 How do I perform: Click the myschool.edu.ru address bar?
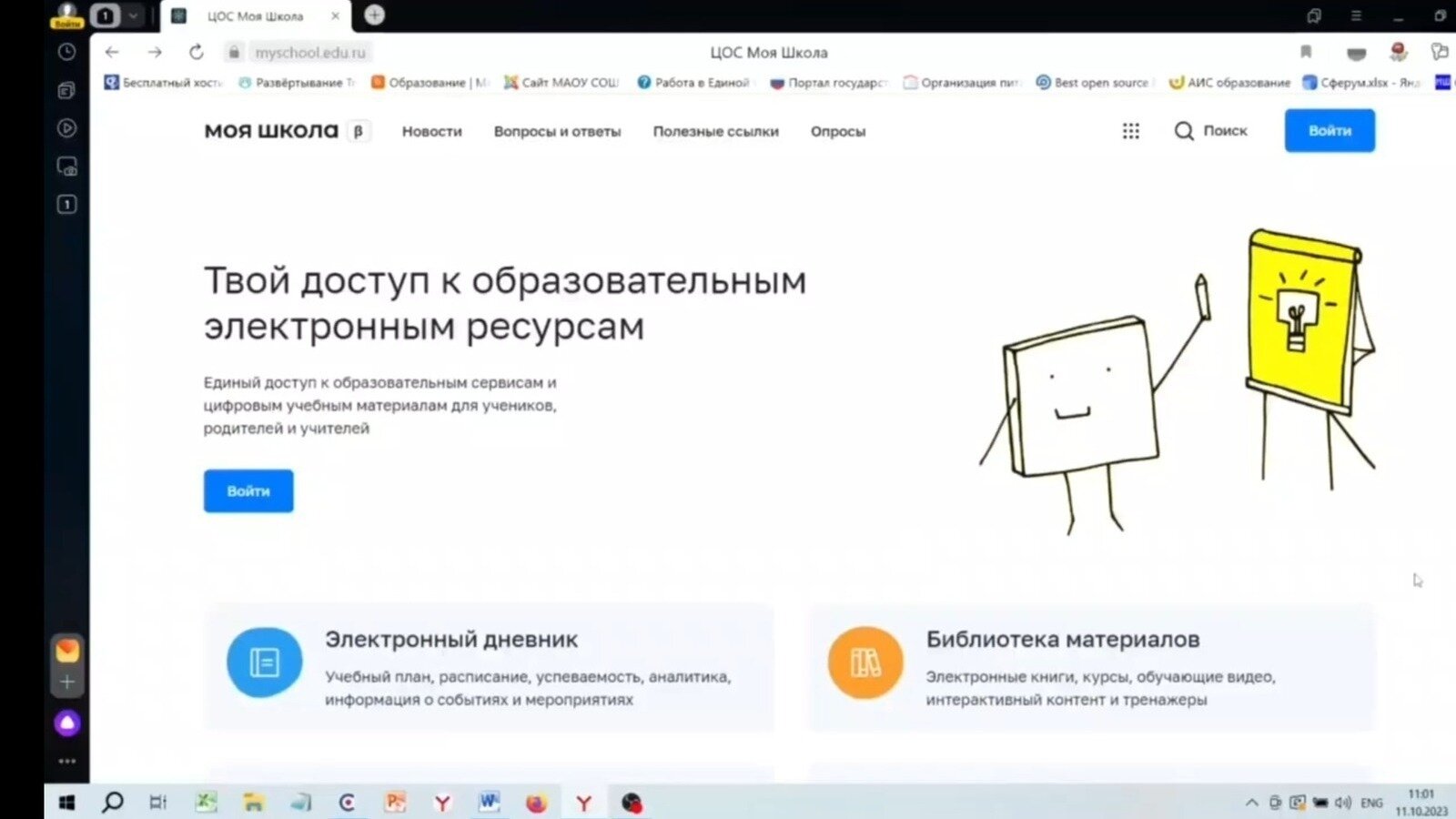[x=309, y=53]
